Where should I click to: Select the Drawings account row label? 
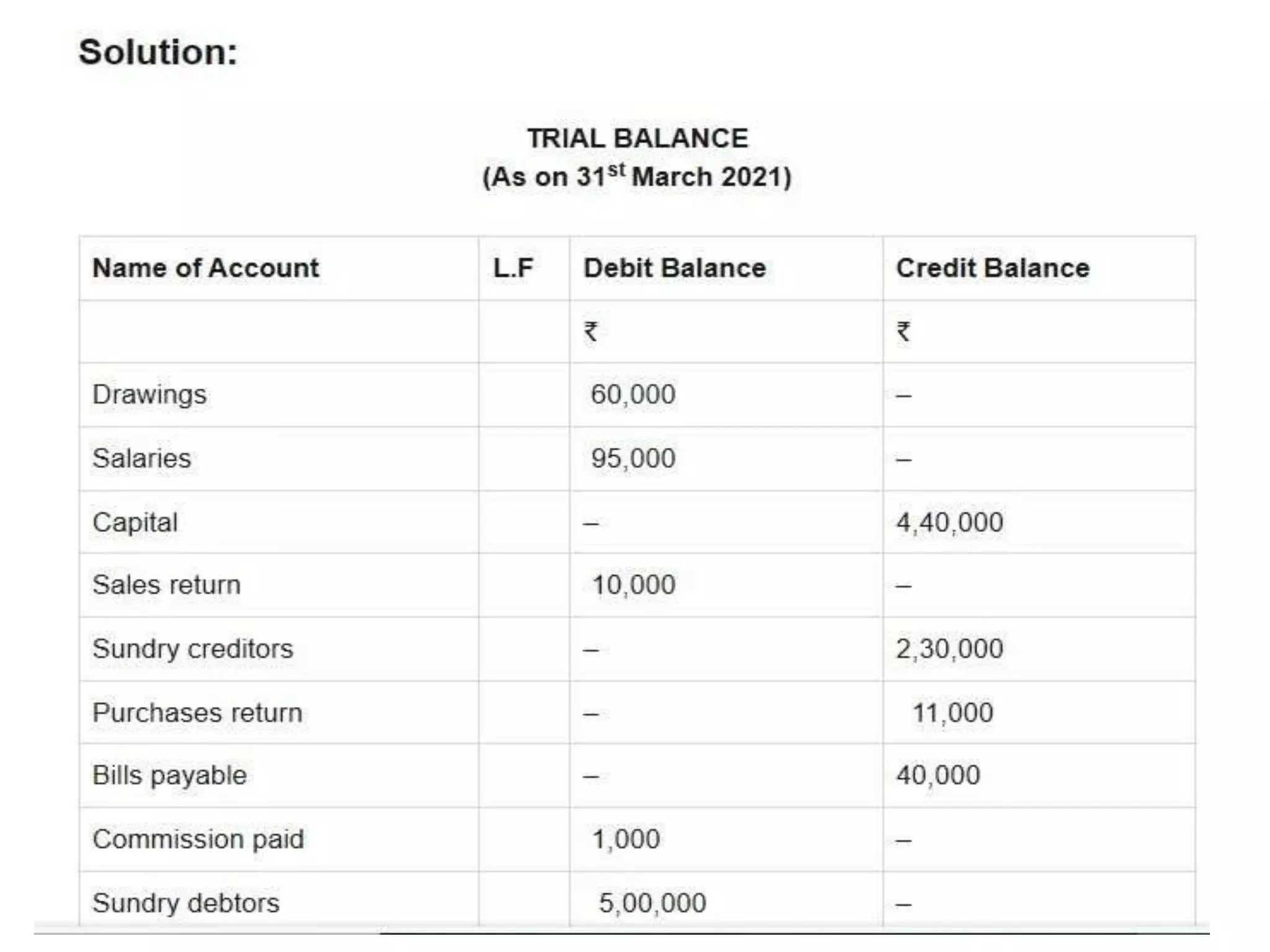click(149, 395)
